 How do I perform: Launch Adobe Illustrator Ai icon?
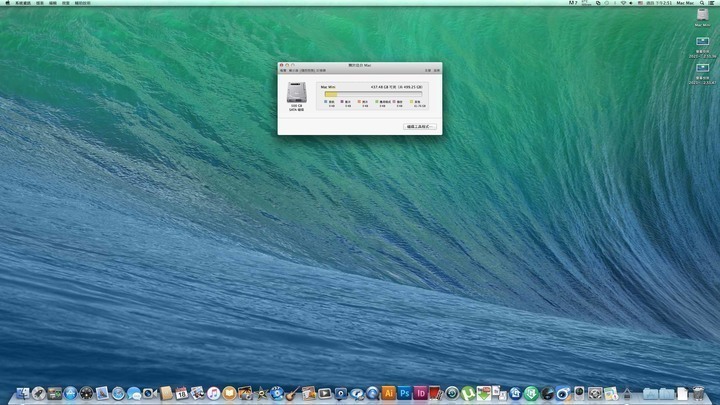pos(388,393)
